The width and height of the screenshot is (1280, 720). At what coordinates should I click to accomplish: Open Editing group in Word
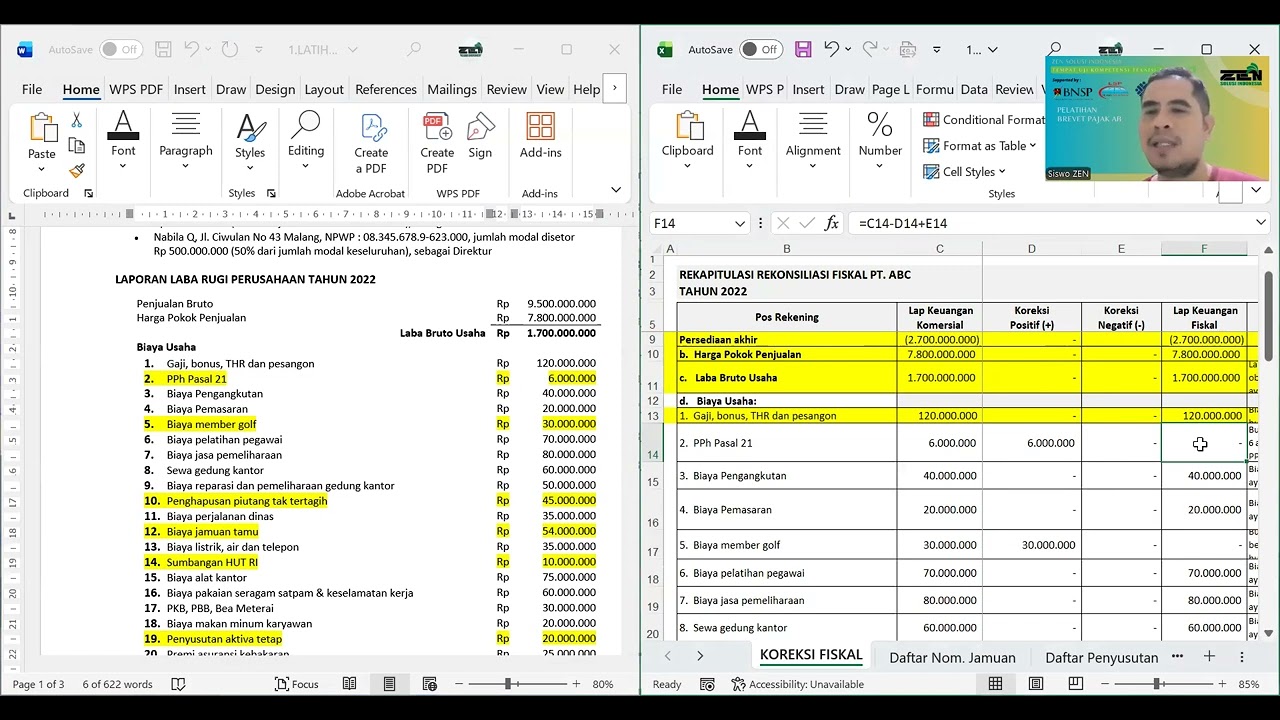(x=306, y=140)
